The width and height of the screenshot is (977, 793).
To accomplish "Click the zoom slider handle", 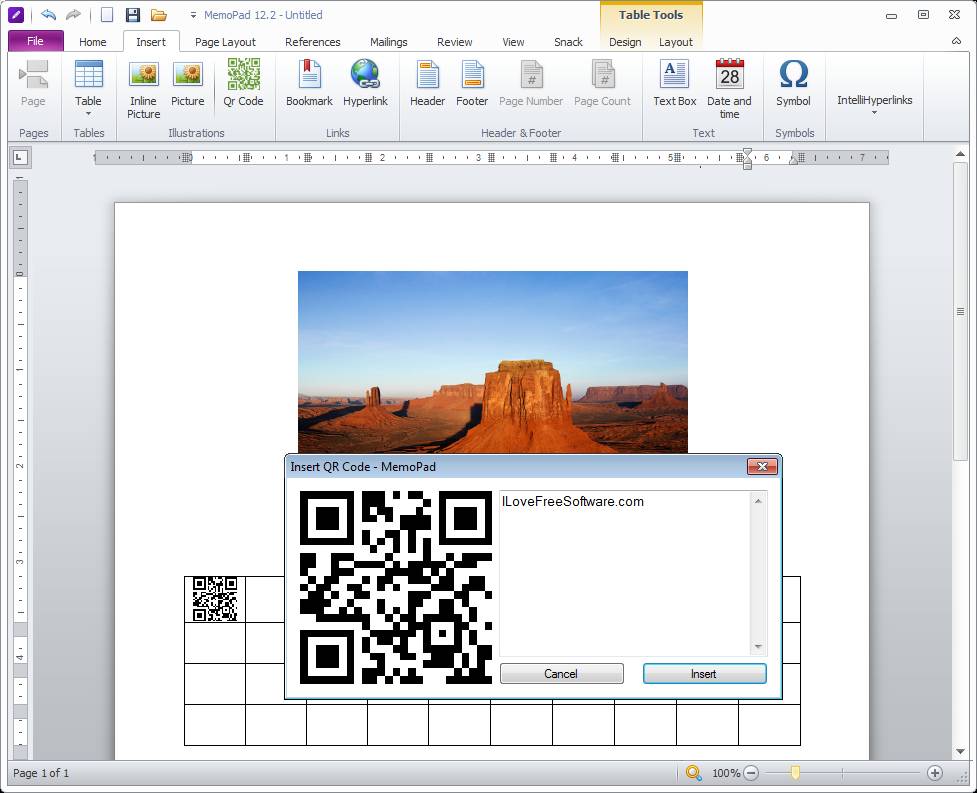I will [795, 773].
